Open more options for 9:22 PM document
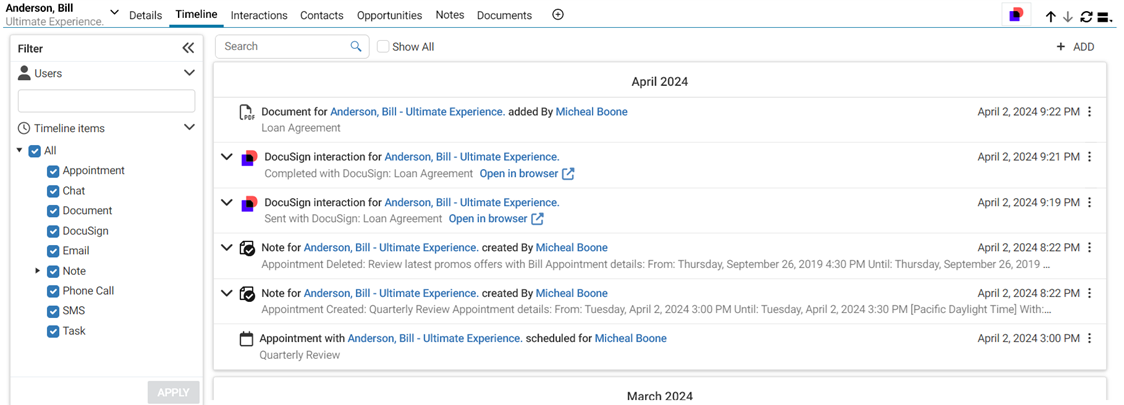Screen dimensions: 1124x405 [1090, 112]
